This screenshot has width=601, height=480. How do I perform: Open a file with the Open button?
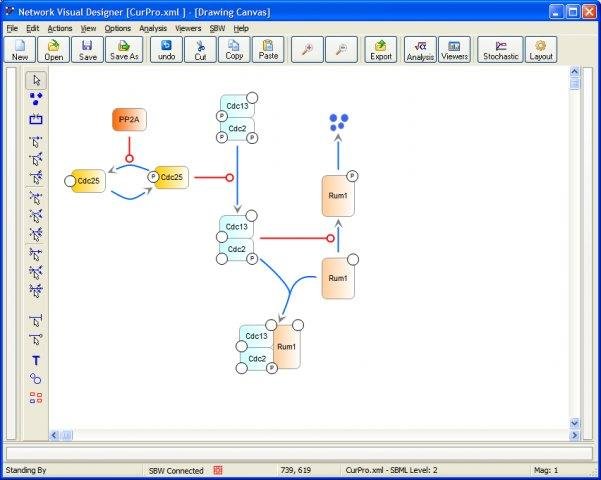54,50
